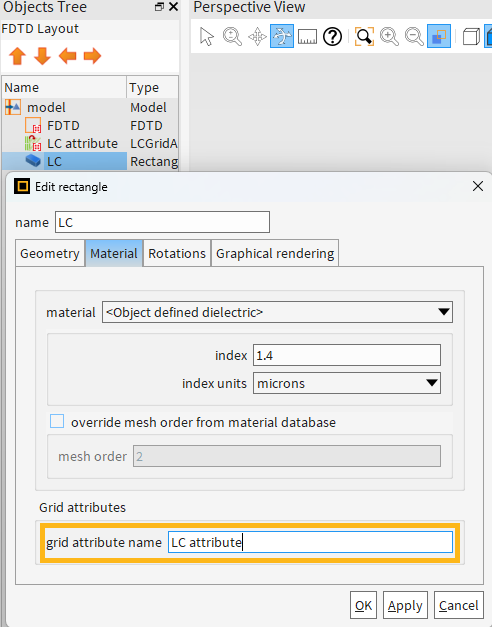Open the Graphical rendering tab

[275, 254]
